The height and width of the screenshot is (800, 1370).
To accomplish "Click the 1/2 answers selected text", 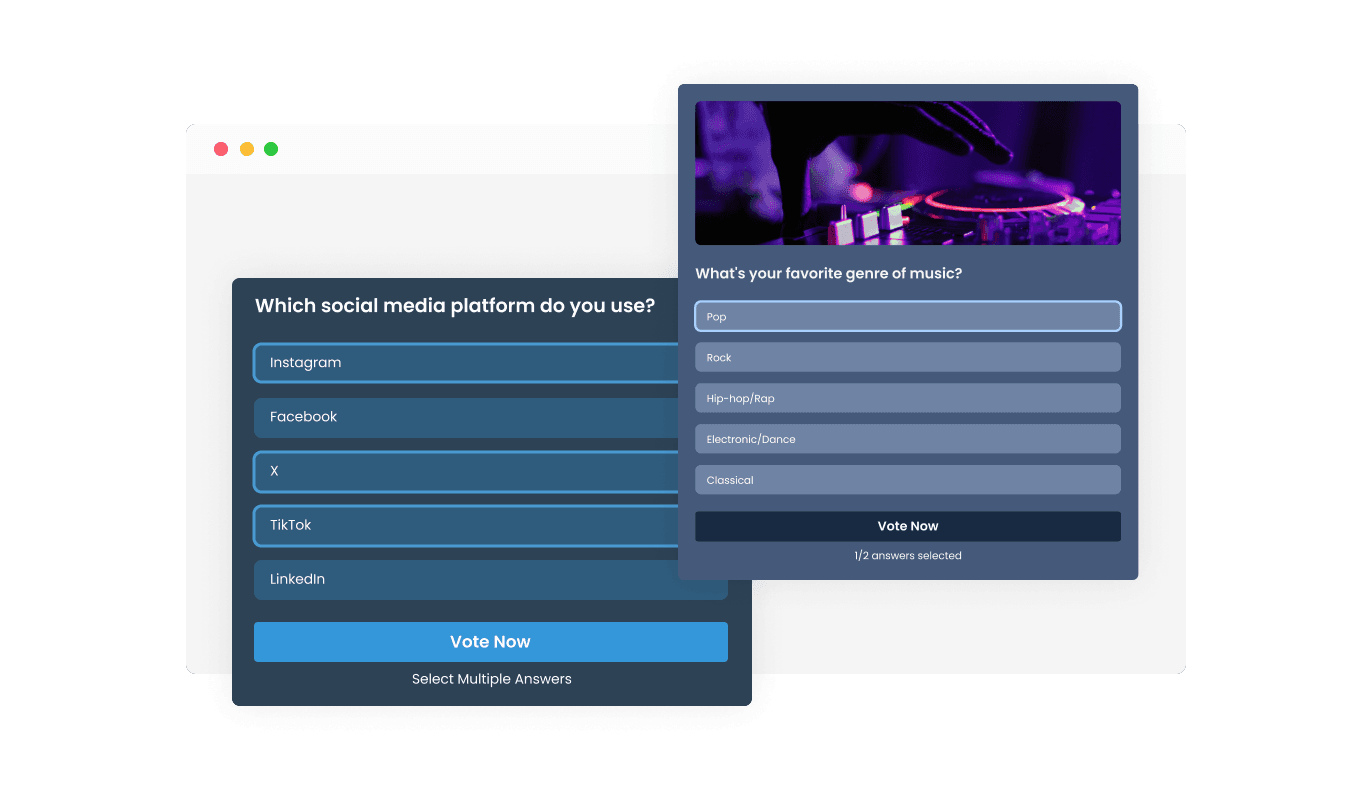I will click(907, 555).
